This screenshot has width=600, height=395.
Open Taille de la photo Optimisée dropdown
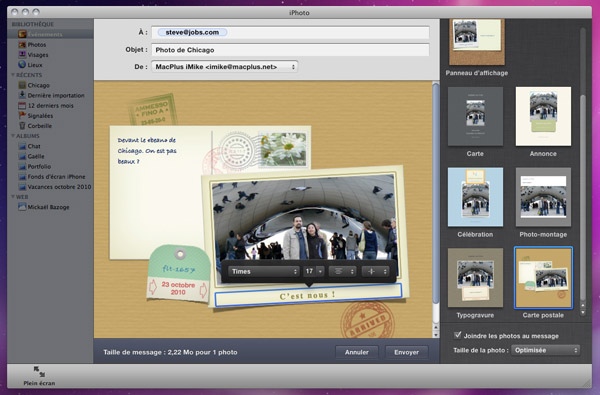546,350
